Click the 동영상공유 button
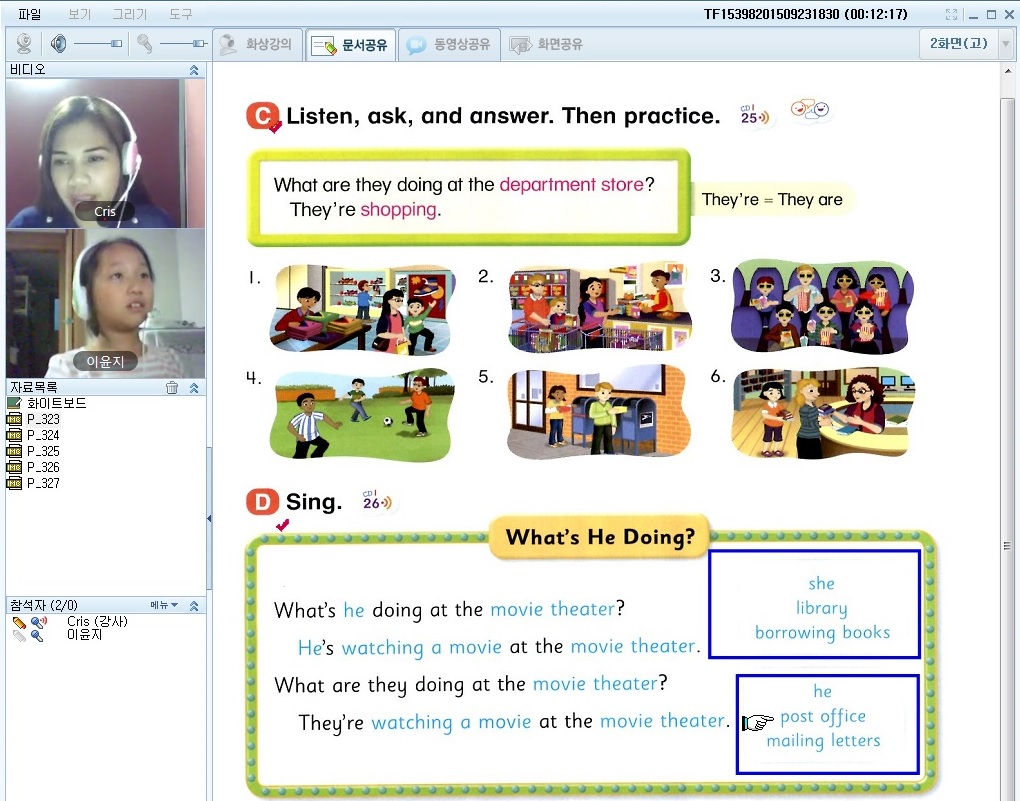 point(449,45)
